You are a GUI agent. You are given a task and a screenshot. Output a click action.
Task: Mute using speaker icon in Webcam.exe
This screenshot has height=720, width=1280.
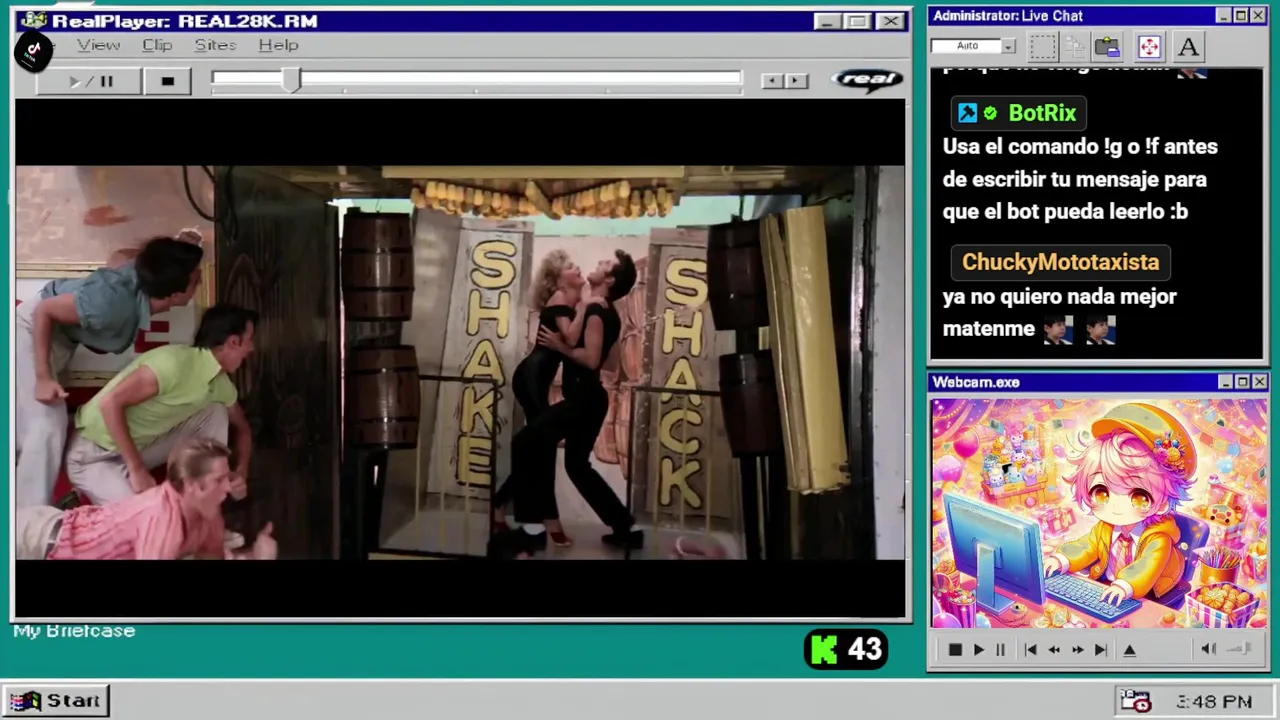(x=1208, y=649)
